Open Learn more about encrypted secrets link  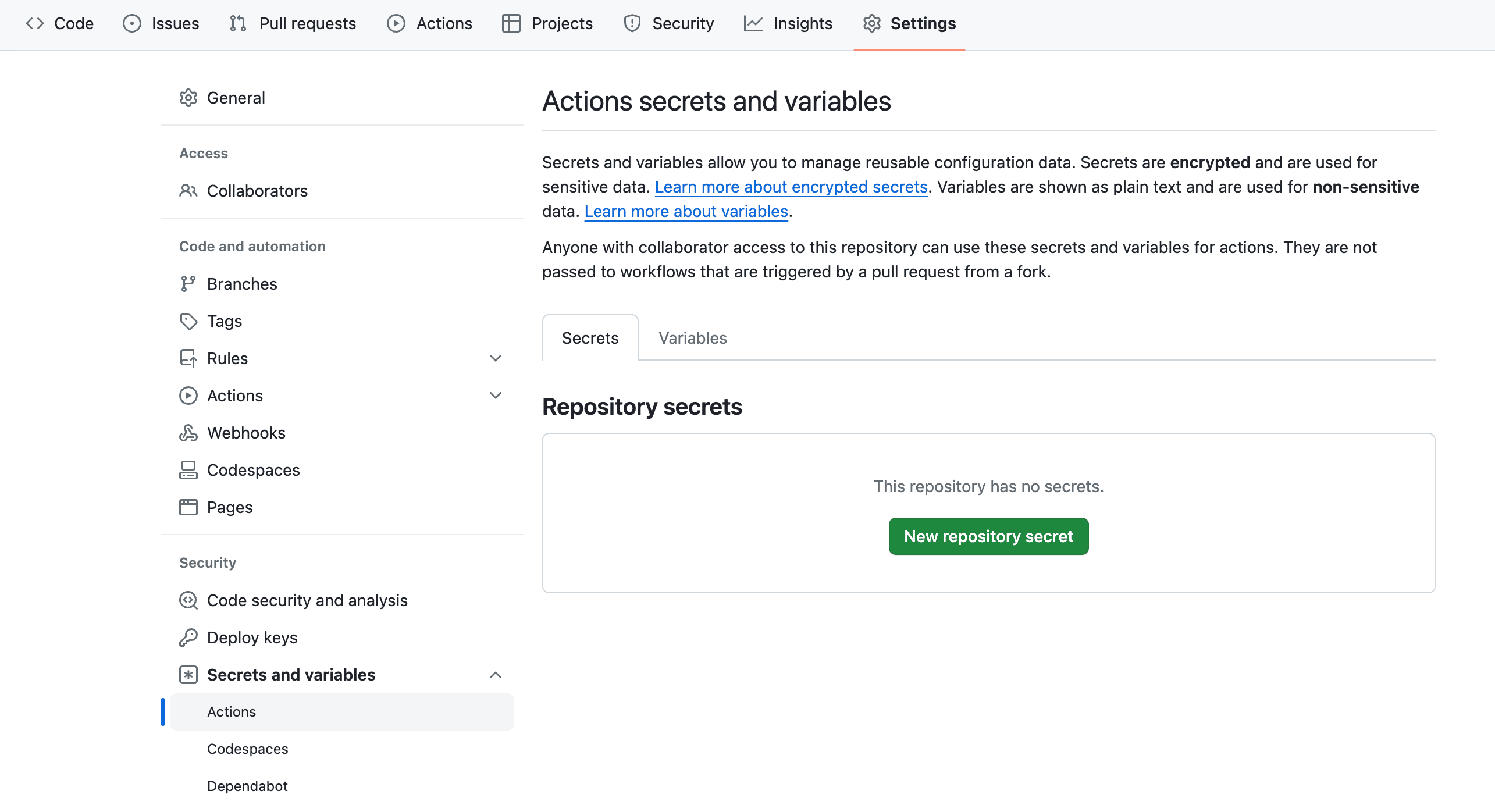791,187
